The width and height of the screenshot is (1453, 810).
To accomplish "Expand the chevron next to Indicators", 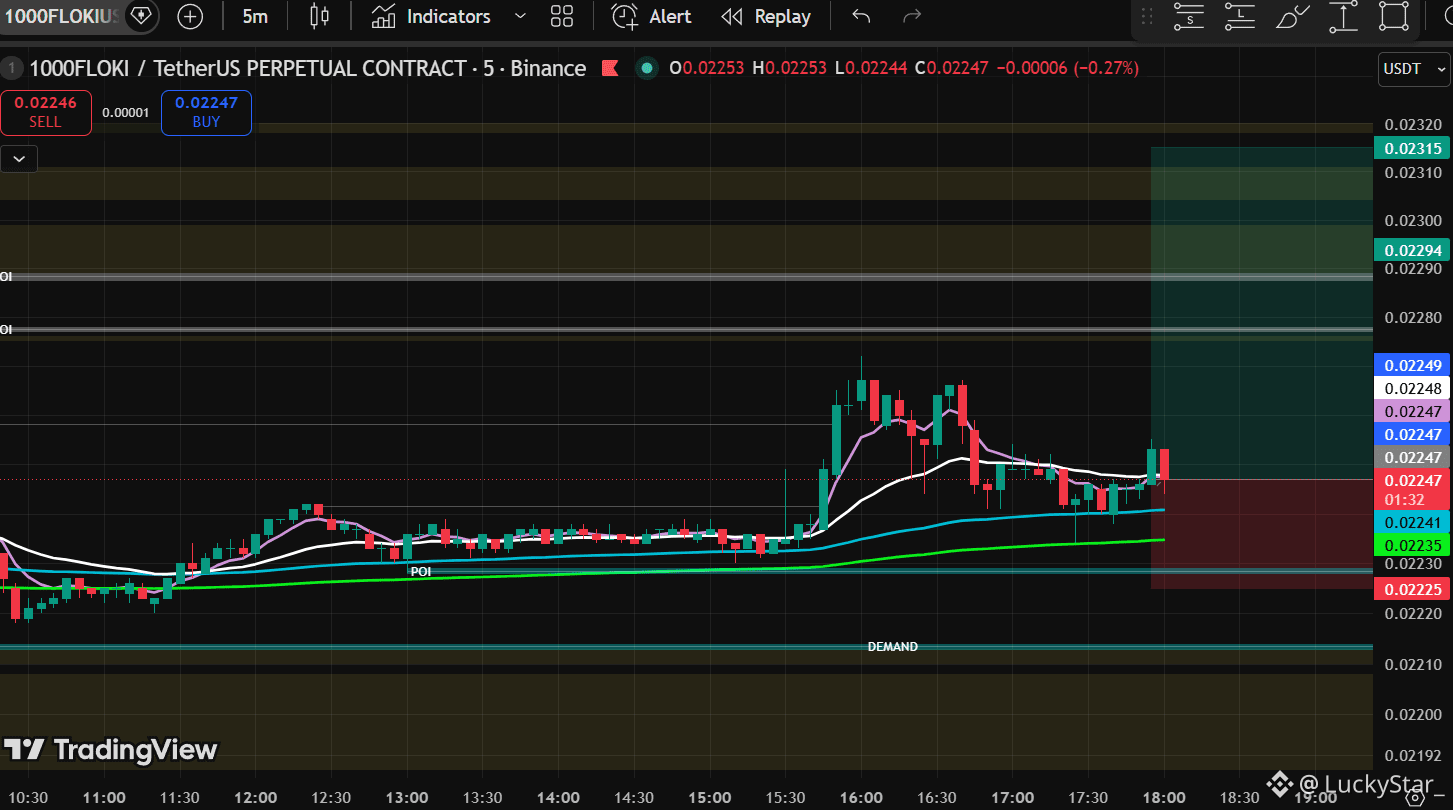I will pyautogui.click(x=519, y=16).
